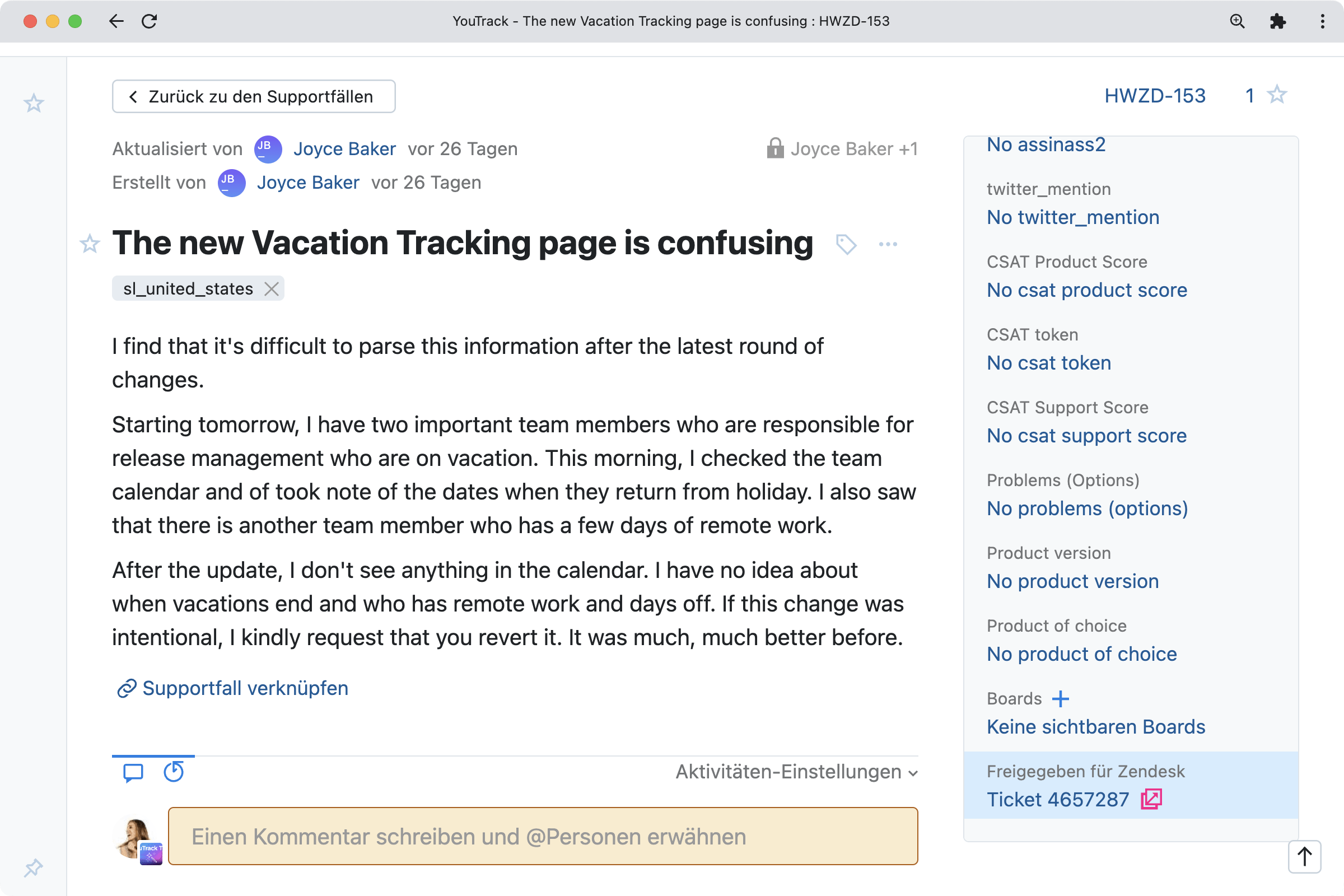The image size is (1344, 896).
Task: Click the comment input field
Action: (x=542, y=836)
